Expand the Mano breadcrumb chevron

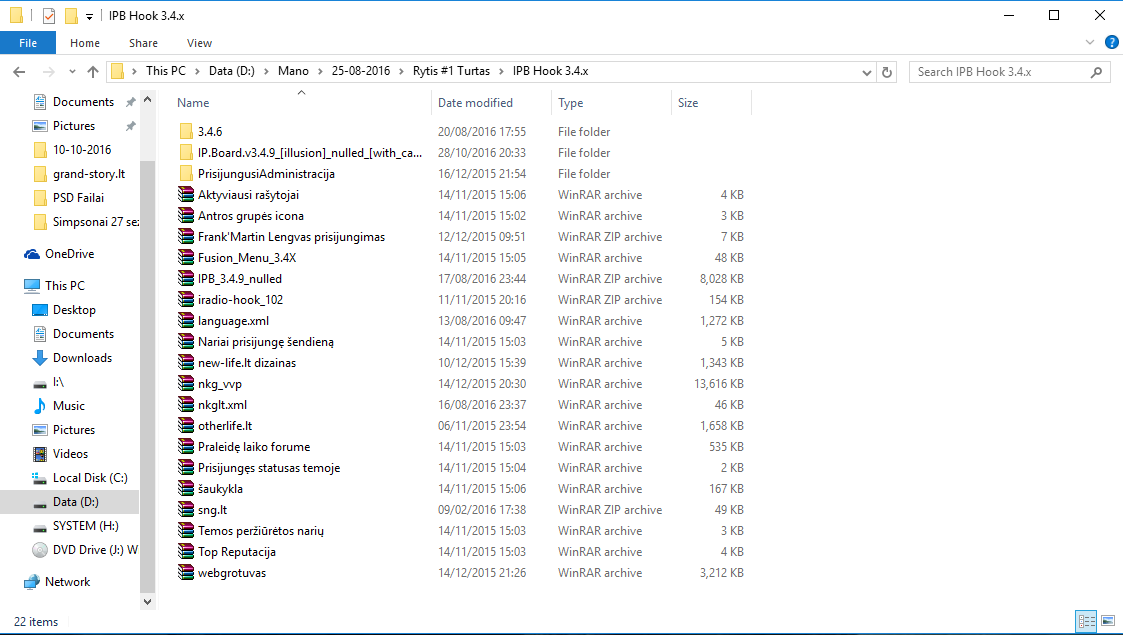tap(320, 71)
